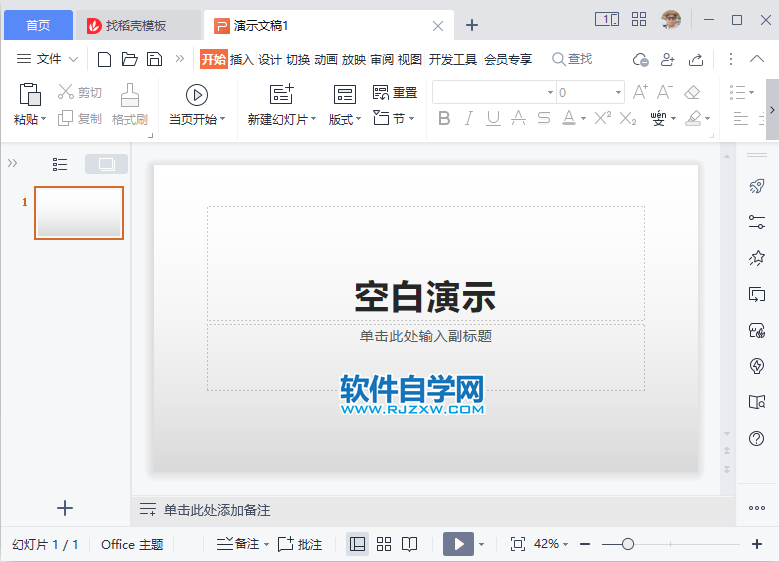Viewport: 779px width, 562px height.
Task: Open the Review (审阅) ribbon tab
Action: click(382, 60)
